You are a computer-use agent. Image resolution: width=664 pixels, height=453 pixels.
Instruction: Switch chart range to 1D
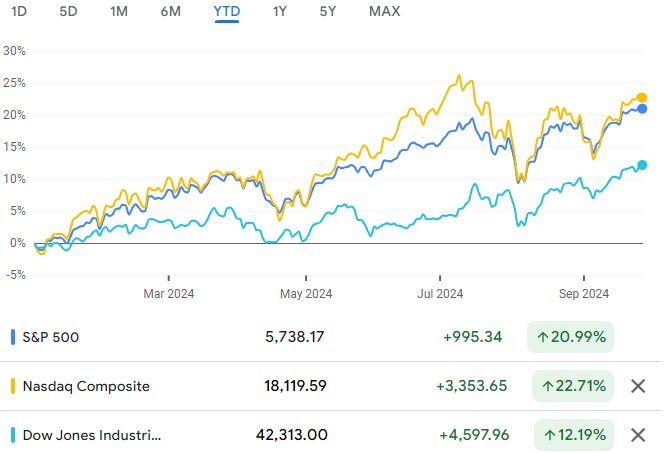click(19, 11)
